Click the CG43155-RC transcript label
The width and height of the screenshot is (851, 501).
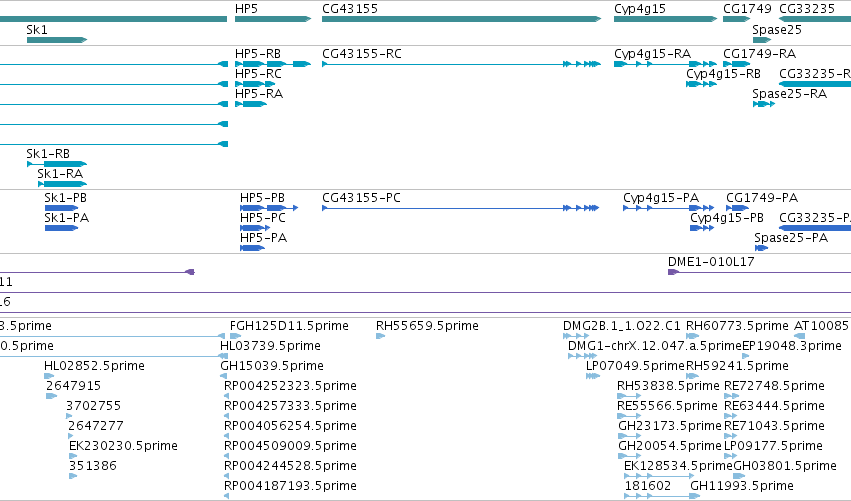click(361, 54)
